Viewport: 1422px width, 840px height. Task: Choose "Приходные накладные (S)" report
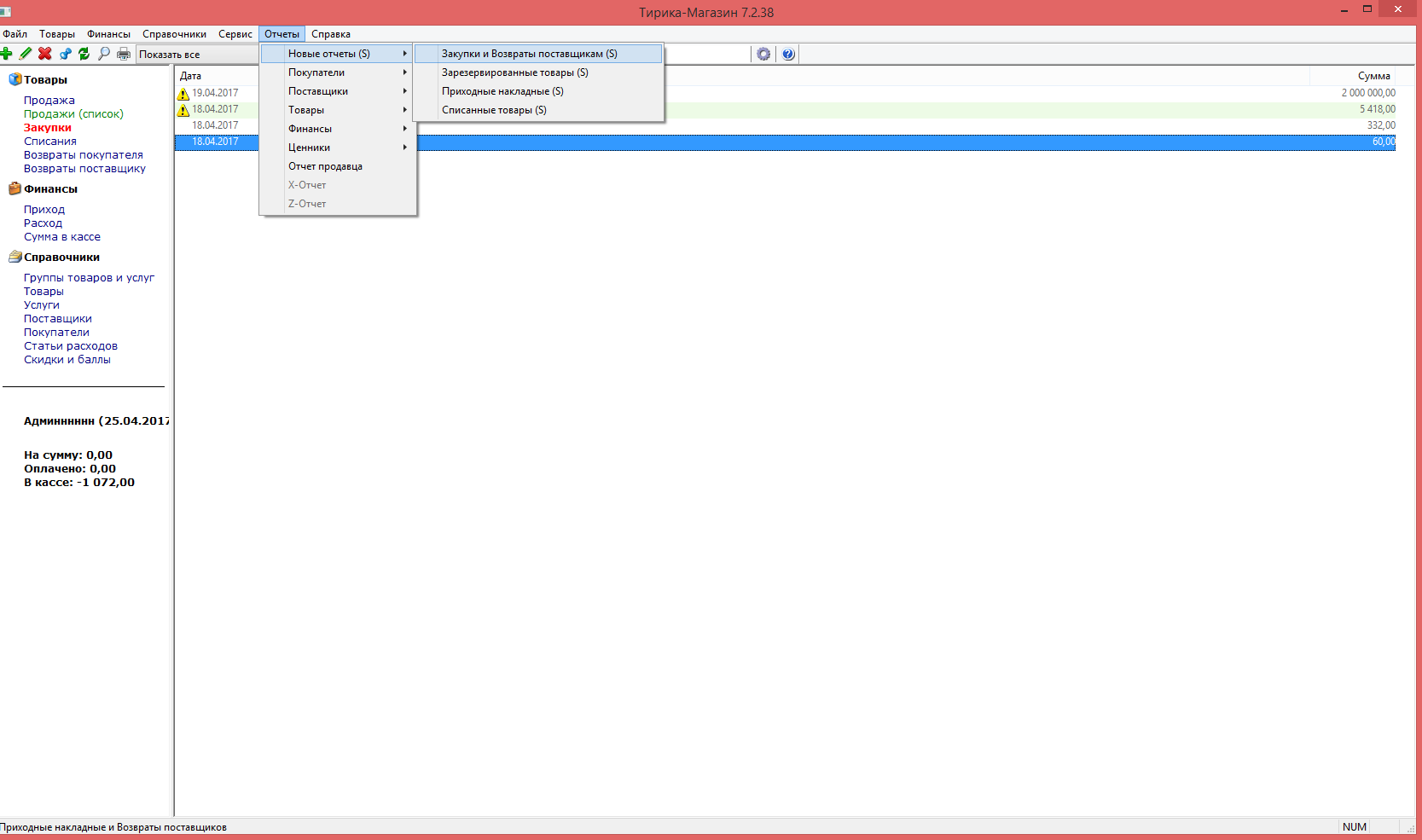click(538, 91)
